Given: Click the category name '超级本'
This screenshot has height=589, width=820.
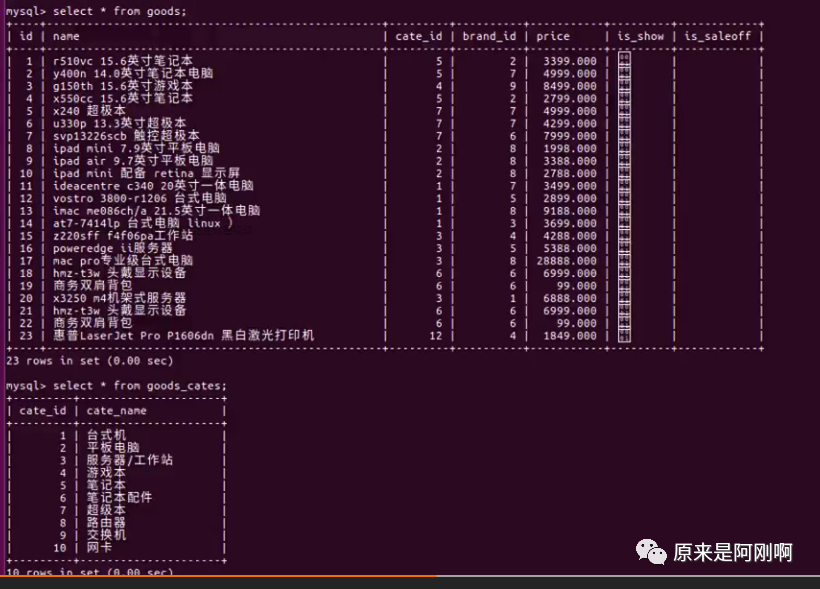Looking at the screenshot, I should (x=106, y=511).
